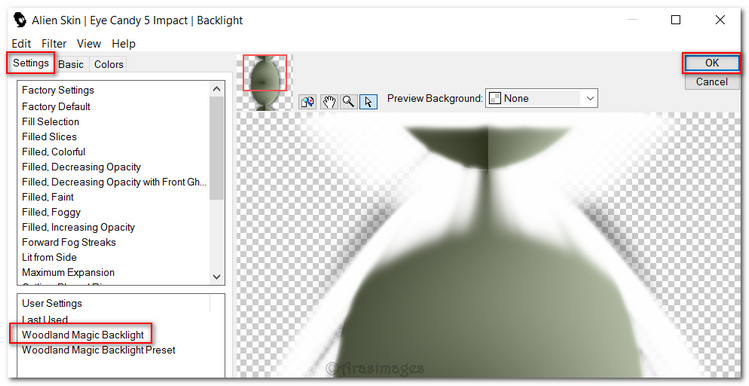Click the navigator preview thumbnail

[x=265, y=82]
